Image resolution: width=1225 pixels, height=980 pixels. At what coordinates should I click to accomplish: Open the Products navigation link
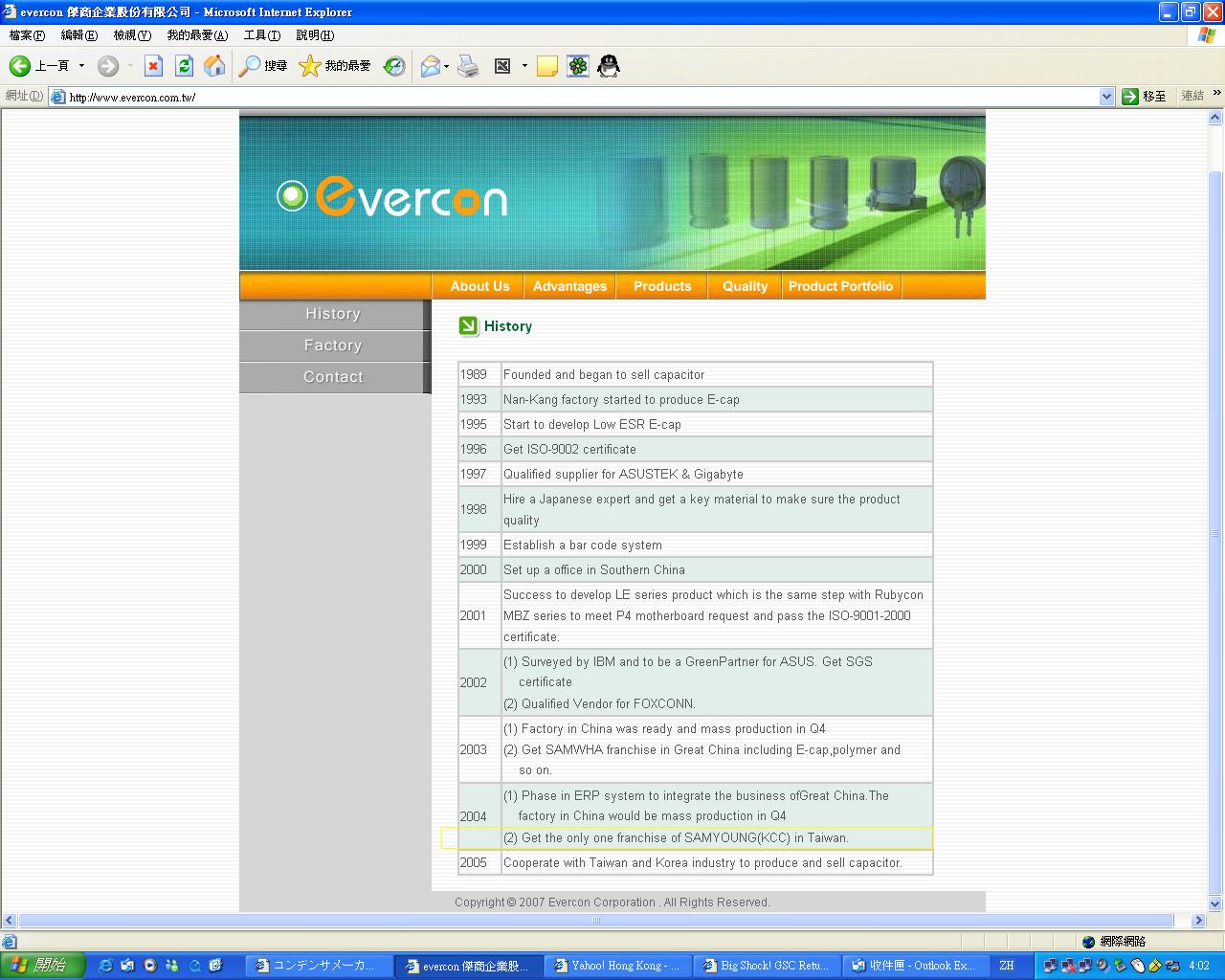pos(662,286)
